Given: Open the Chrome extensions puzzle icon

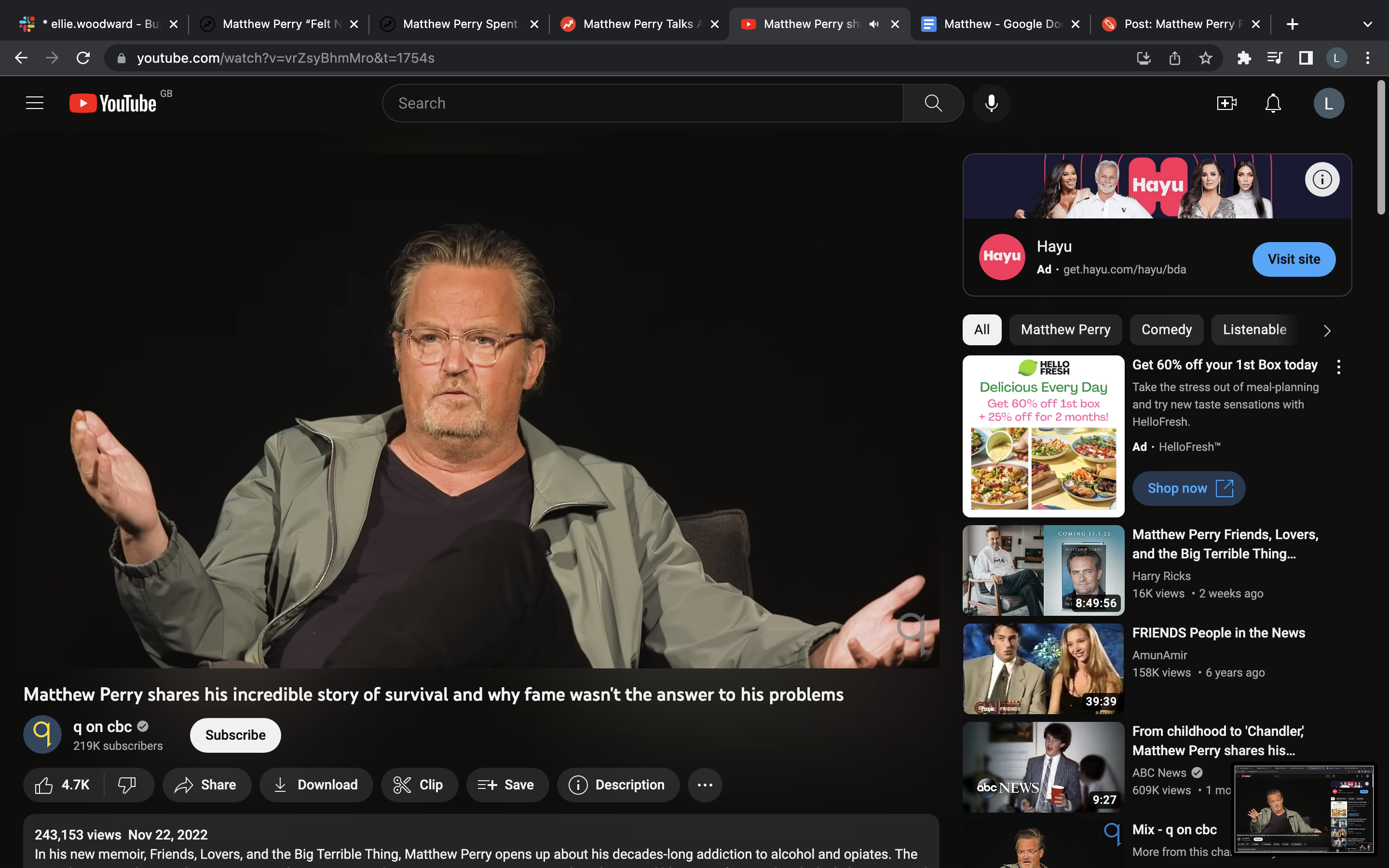Looking at the screenshot, I should pos(1244,58).
